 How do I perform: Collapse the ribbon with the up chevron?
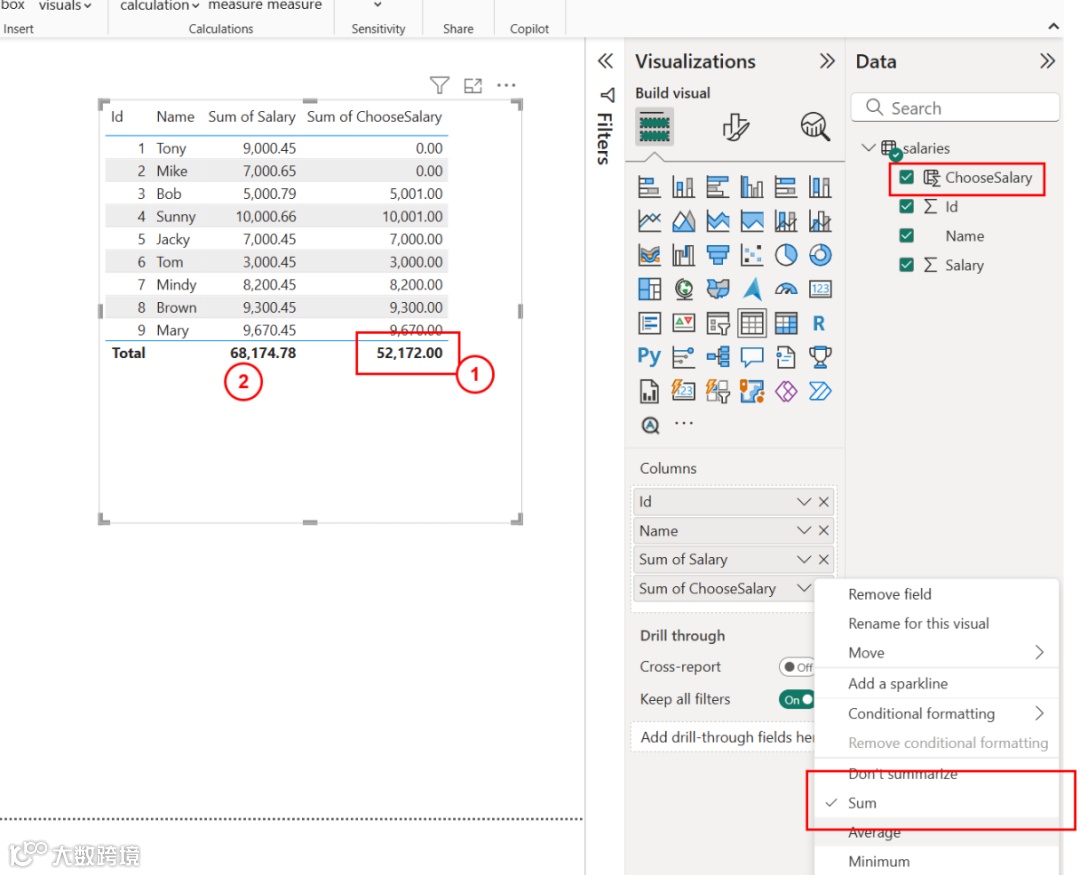point(1054,26)
